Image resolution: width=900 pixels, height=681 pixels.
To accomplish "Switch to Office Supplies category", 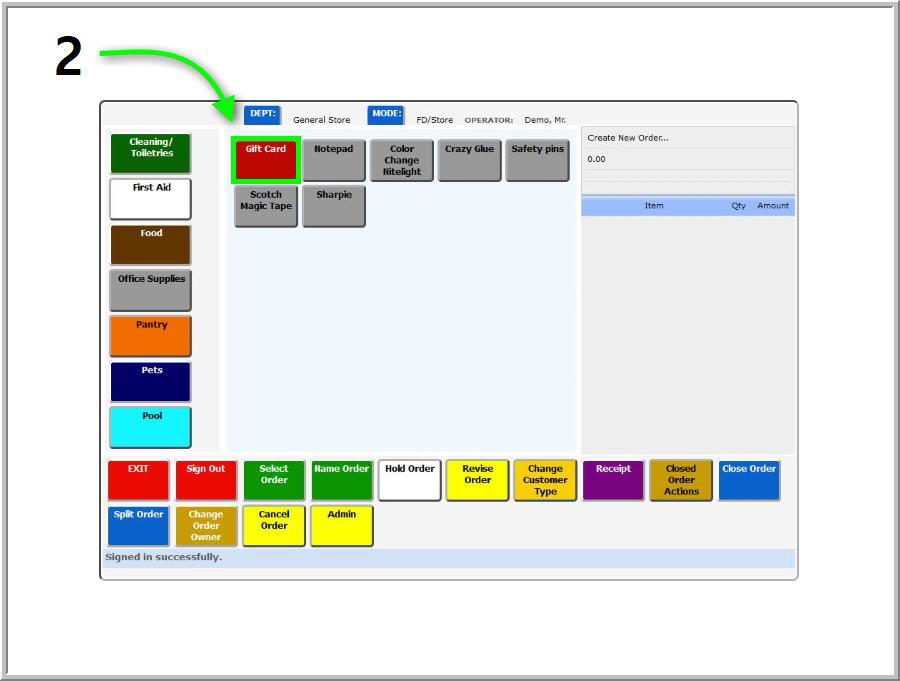I will click(150, 290).
